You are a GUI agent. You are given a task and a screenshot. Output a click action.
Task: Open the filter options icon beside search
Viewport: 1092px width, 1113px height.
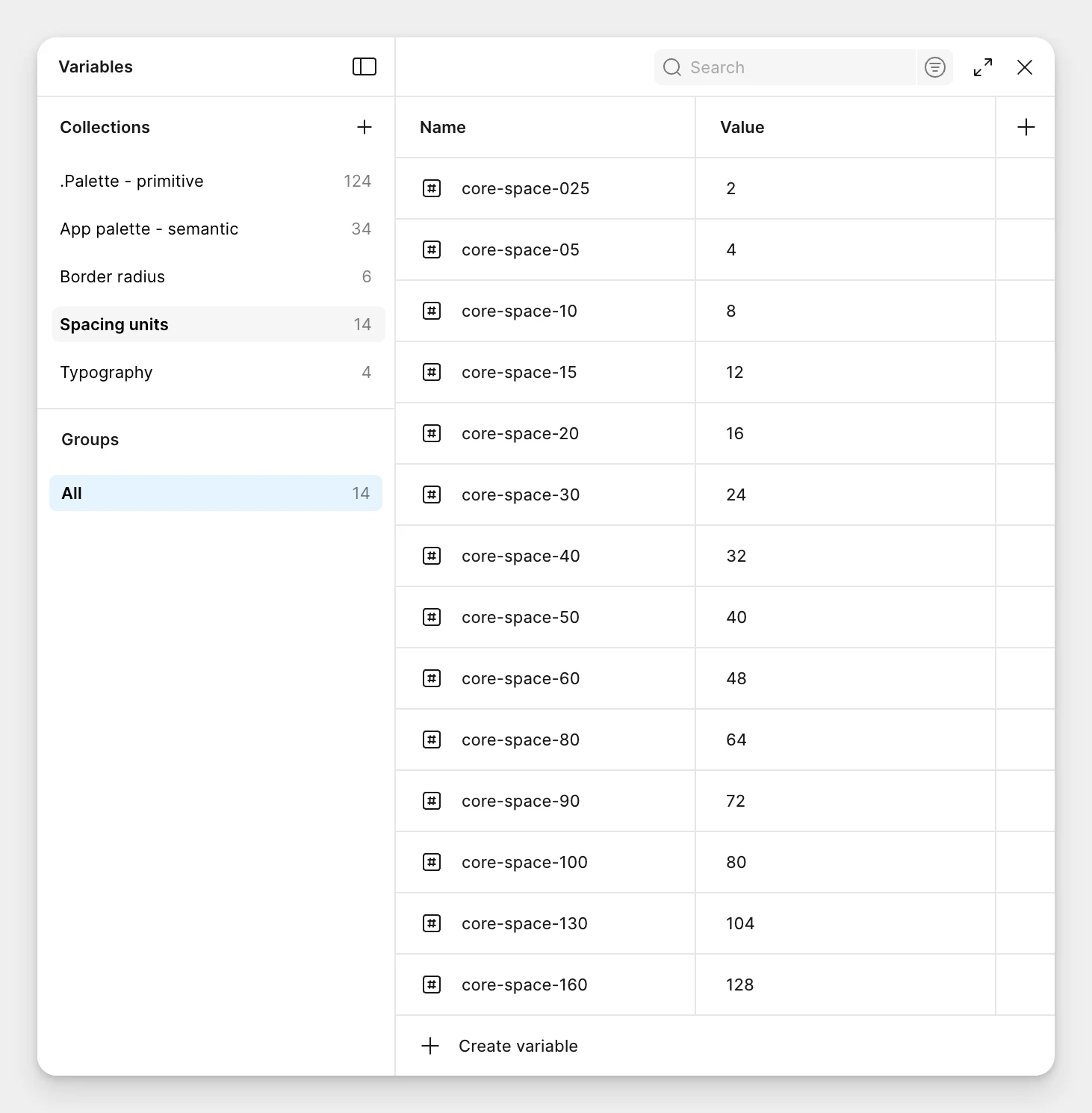click(x=934, y=67)
